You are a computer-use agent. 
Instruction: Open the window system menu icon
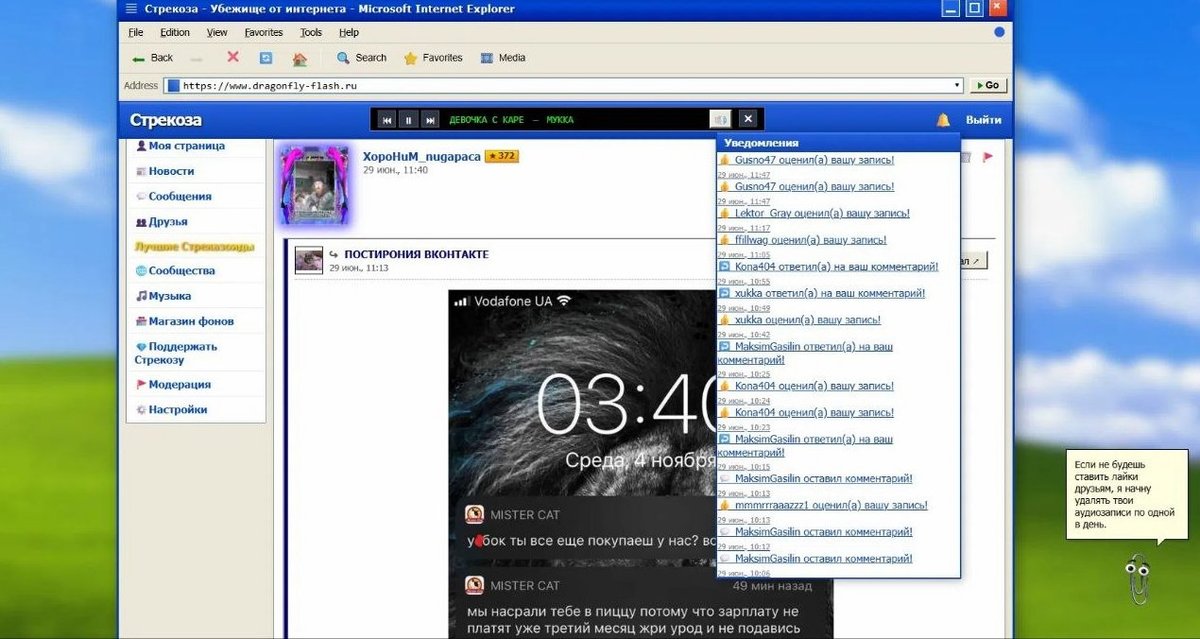tap(132, 9)
